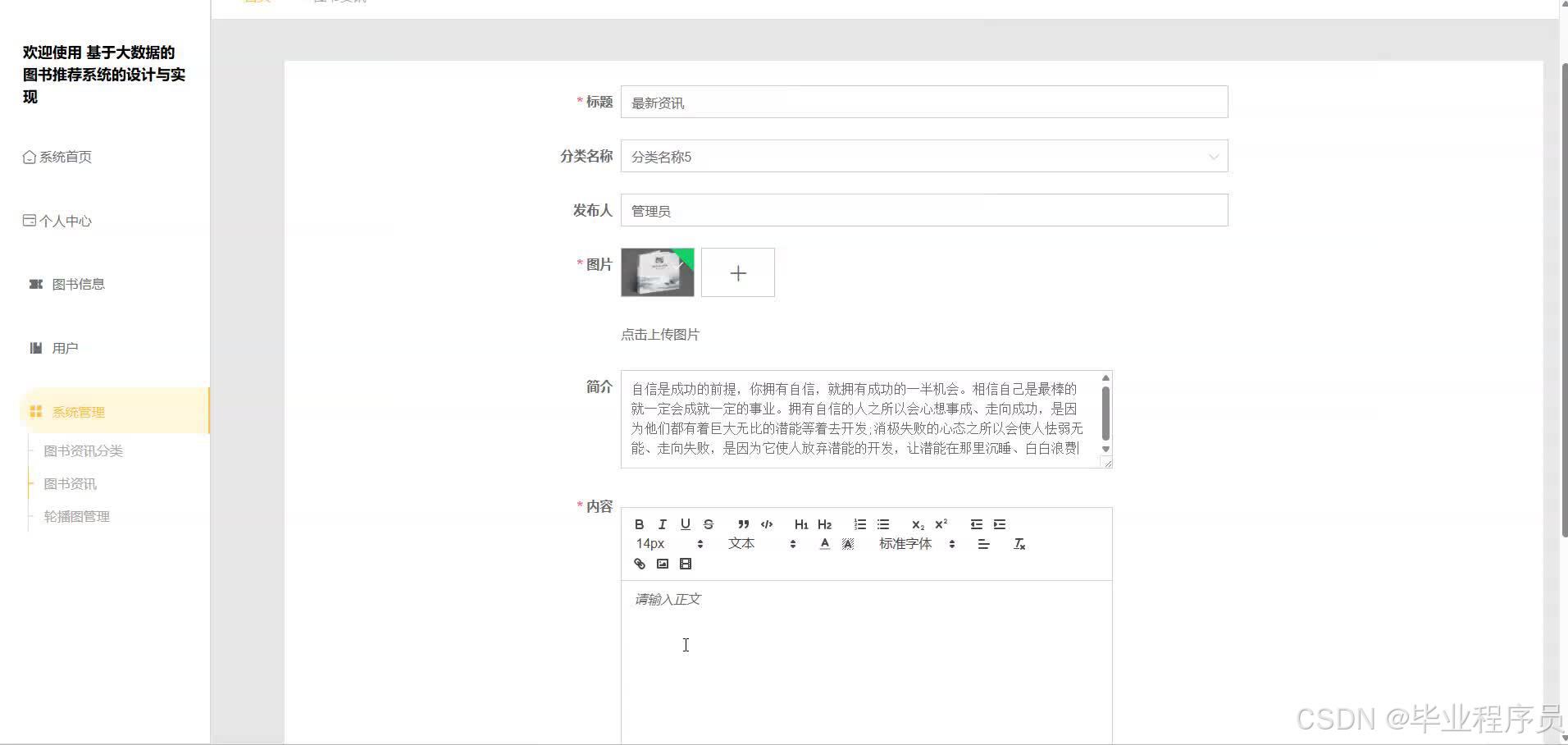Insert a blockquote in the content editor

(743, 524)
